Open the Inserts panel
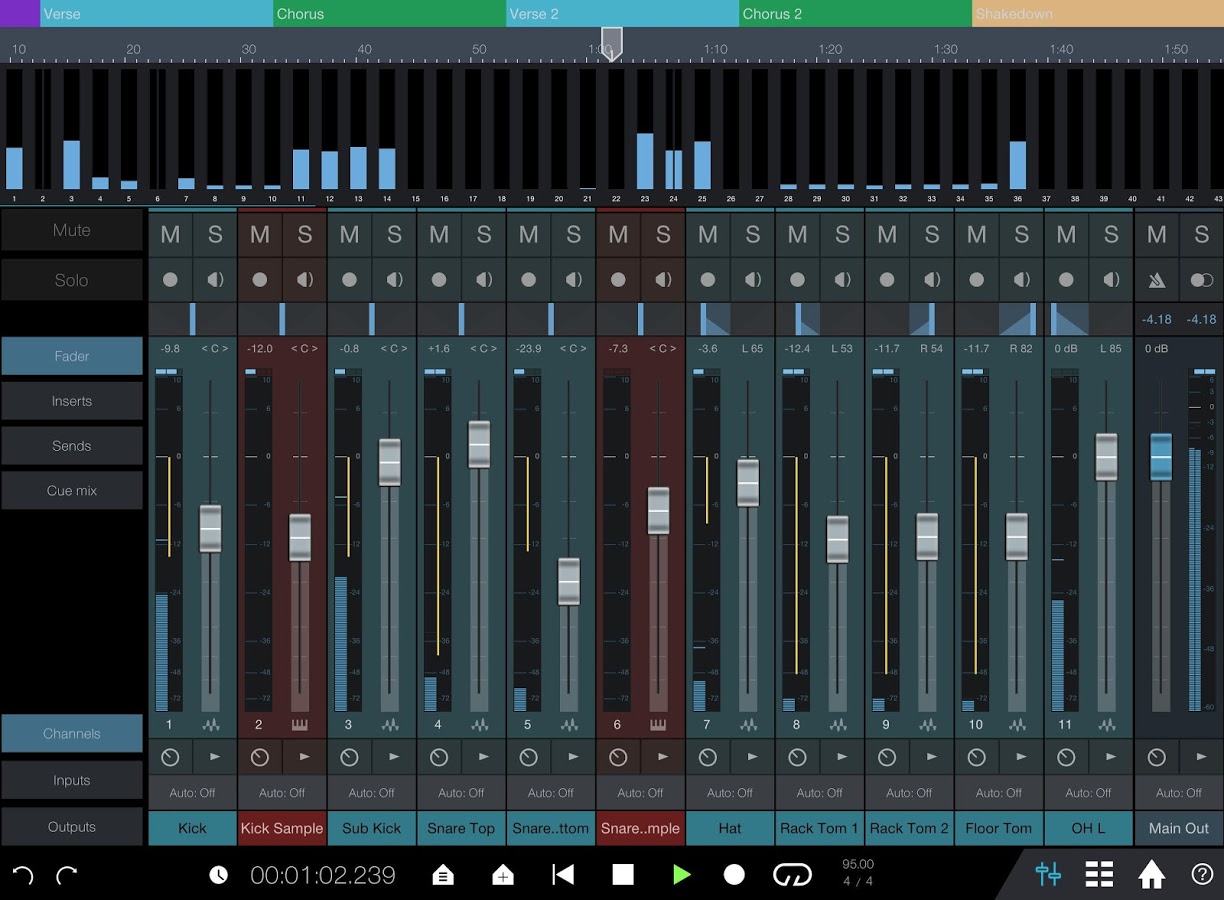This screenshot has height=900, width=1224. tap(71, 401)
